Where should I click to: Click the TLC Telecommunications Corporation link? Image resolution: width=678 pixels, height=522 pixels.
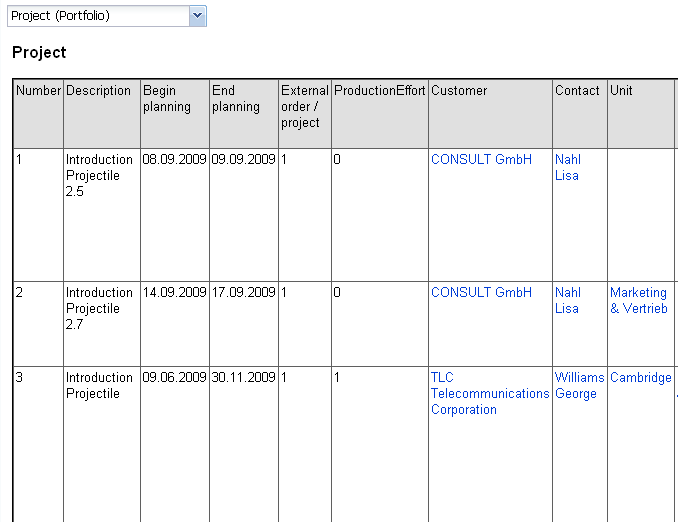pyautogui.click(x=489, y=394)
